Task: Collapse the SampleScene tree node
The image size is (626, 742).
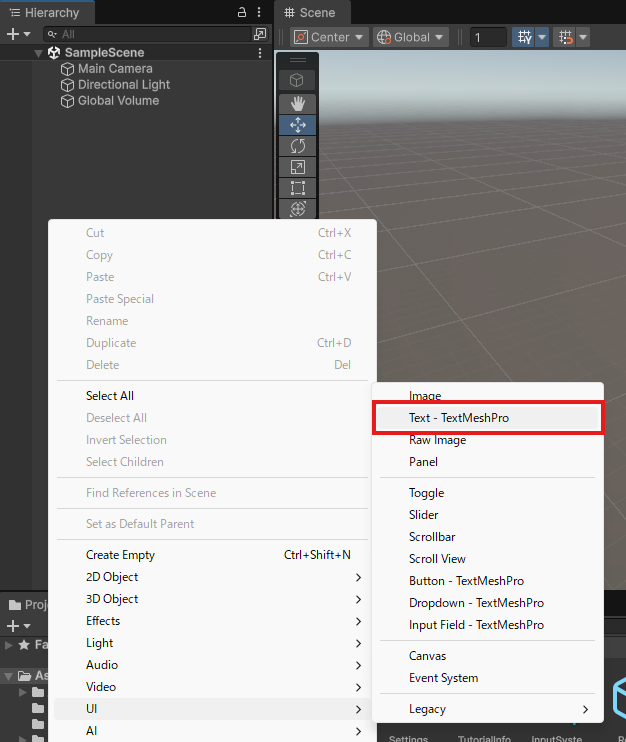Action: [39, 53]
